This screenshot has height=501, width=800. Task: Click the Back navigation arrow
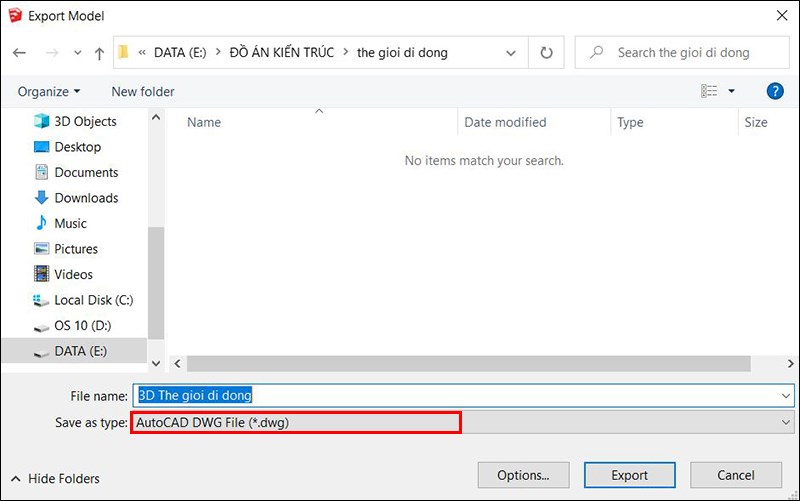pyautogui.click(x=19, y=53)
